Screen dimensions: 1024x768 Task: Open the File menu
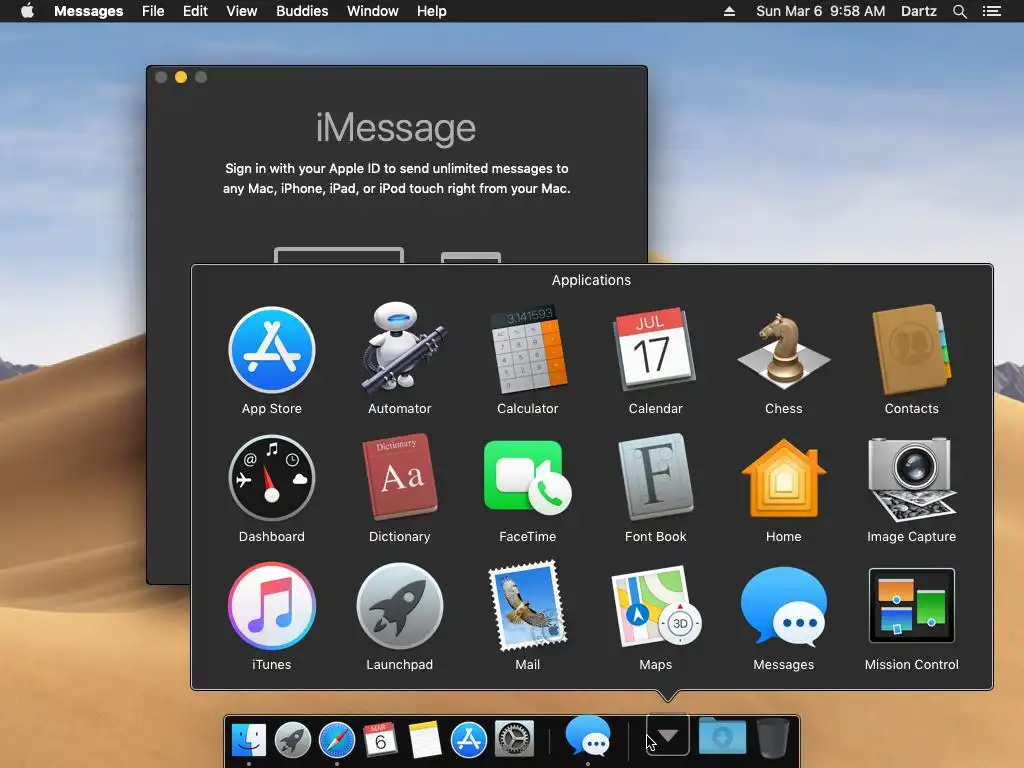pyautogui.click(x=153, y=11)
